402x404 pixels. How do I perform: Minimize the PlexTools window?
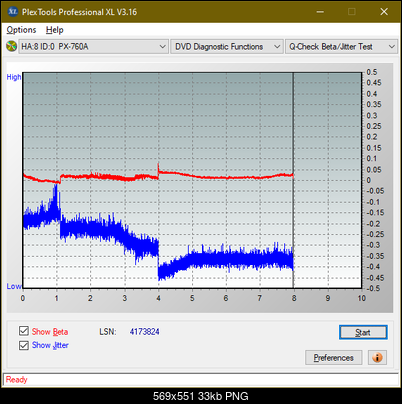coord(320,12)
